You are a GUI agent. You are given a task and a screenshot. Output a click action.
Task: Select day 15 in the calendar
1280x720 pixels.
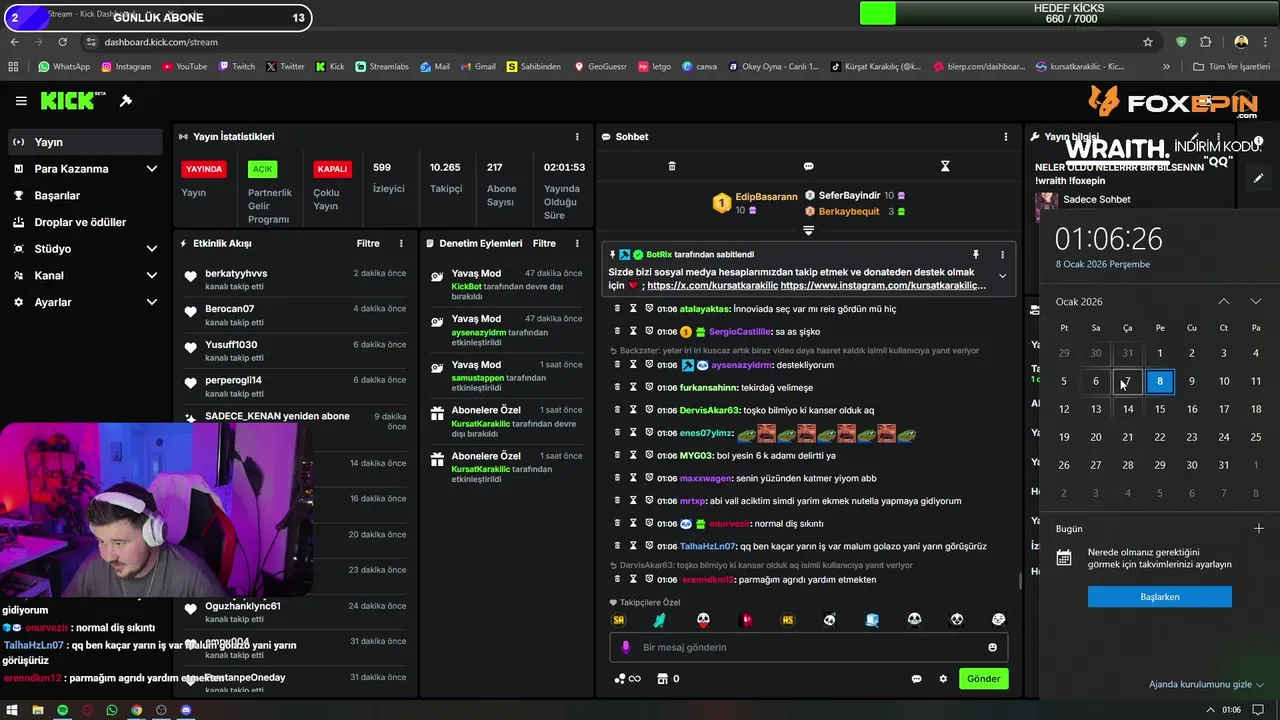(x=1160, y=409)
